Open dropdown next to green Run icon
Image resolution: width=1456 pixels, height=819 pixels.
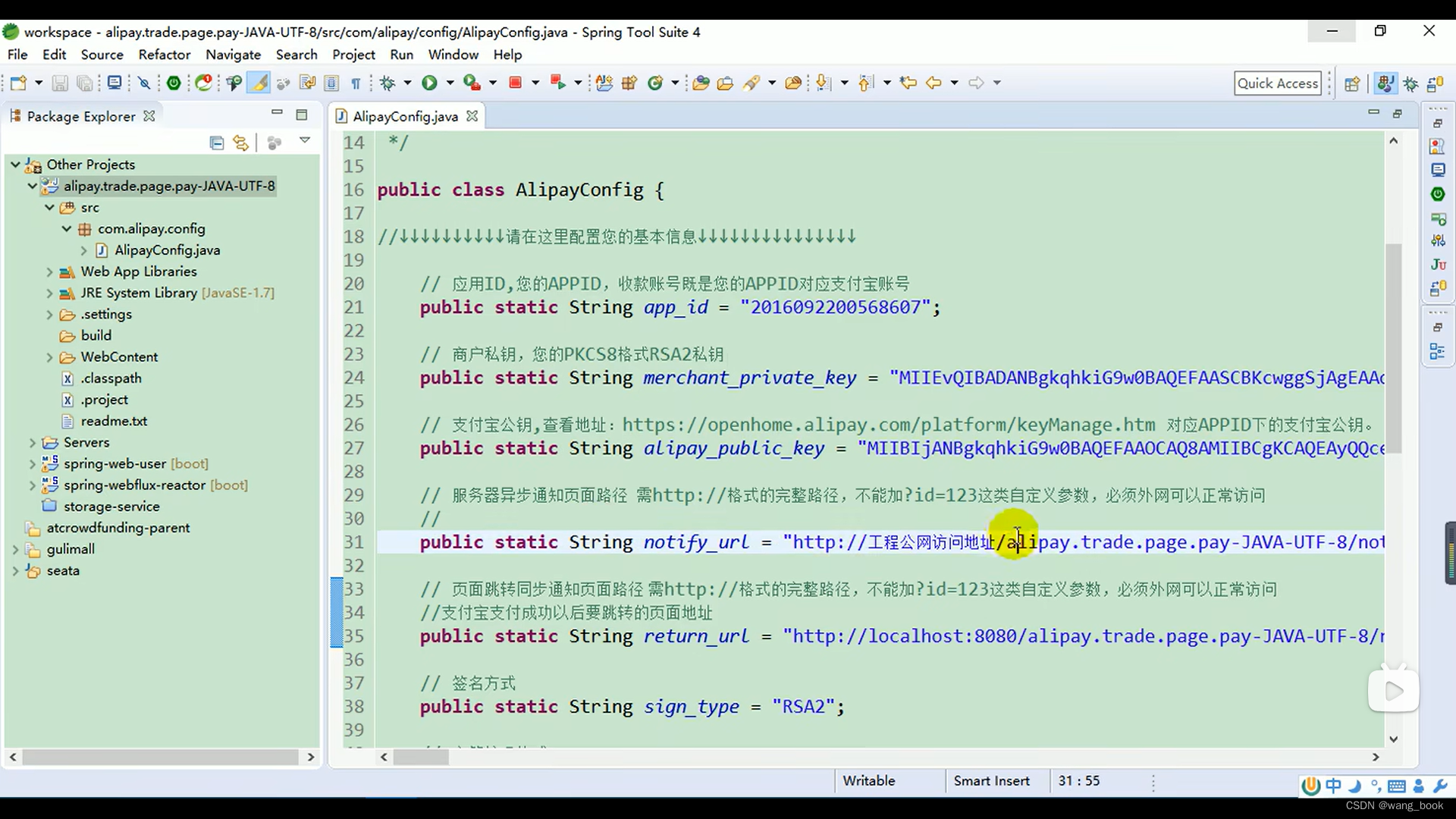tap(450, 83)
